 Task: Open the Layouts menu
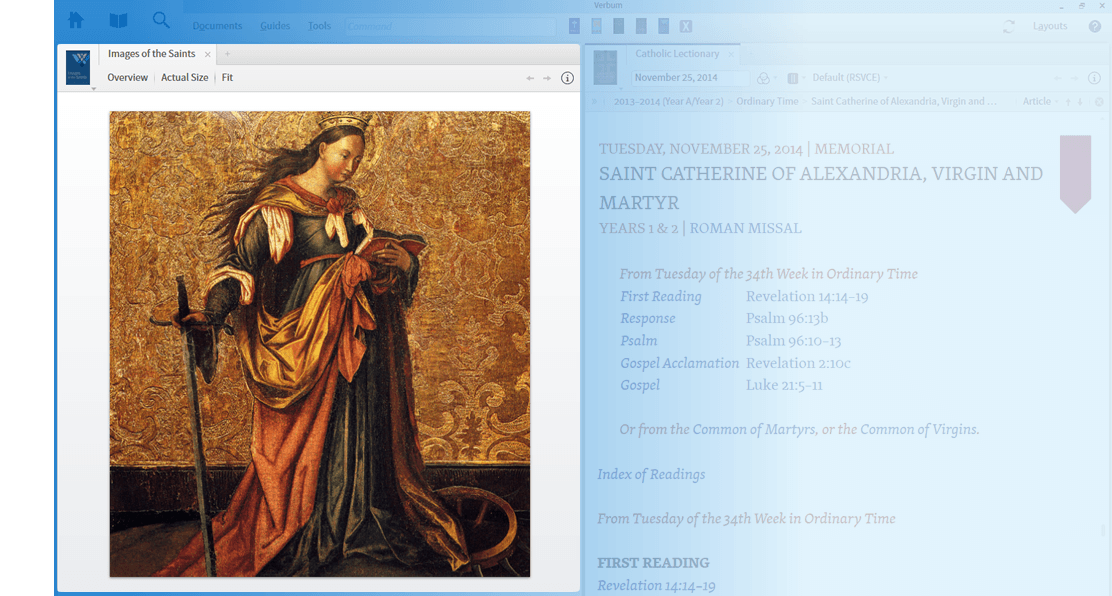pyautogui.click(x=1050, y=26)
